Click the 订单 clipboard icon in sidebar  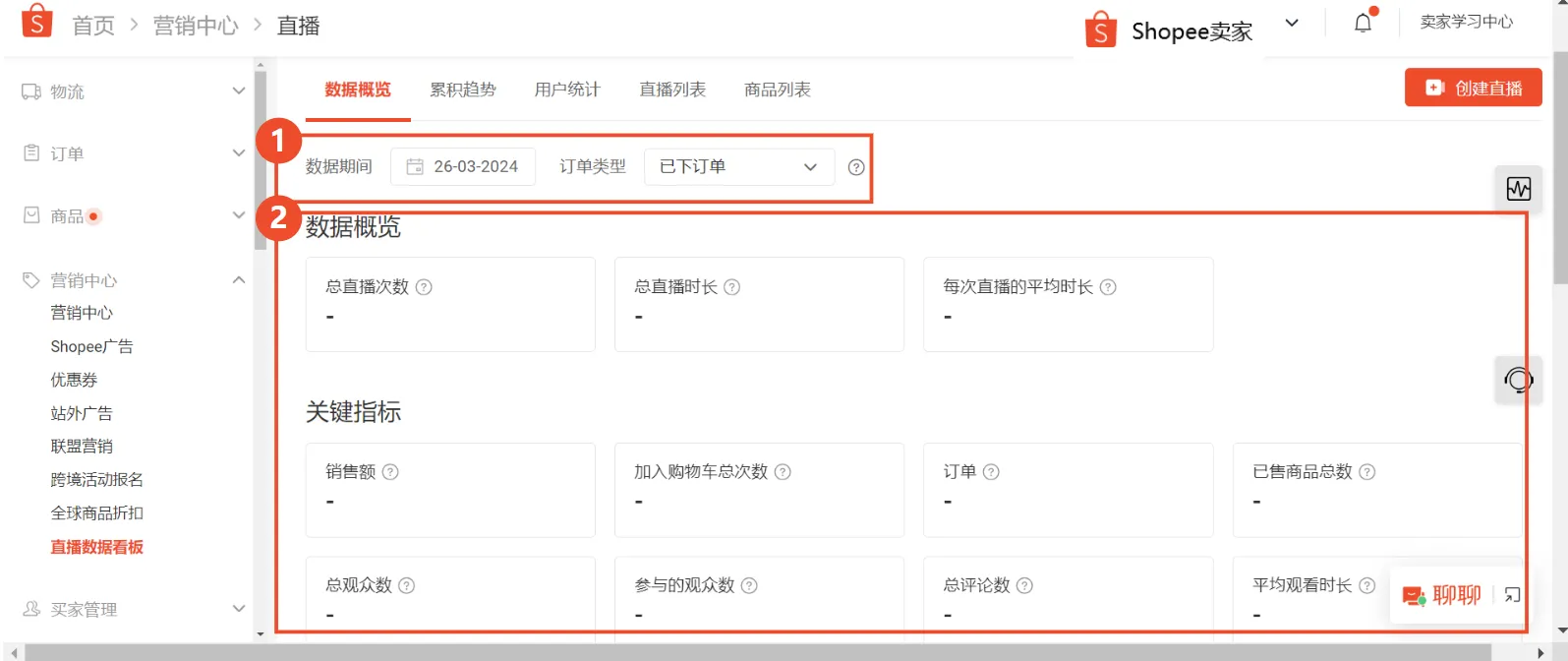click(x=31, y=153)
